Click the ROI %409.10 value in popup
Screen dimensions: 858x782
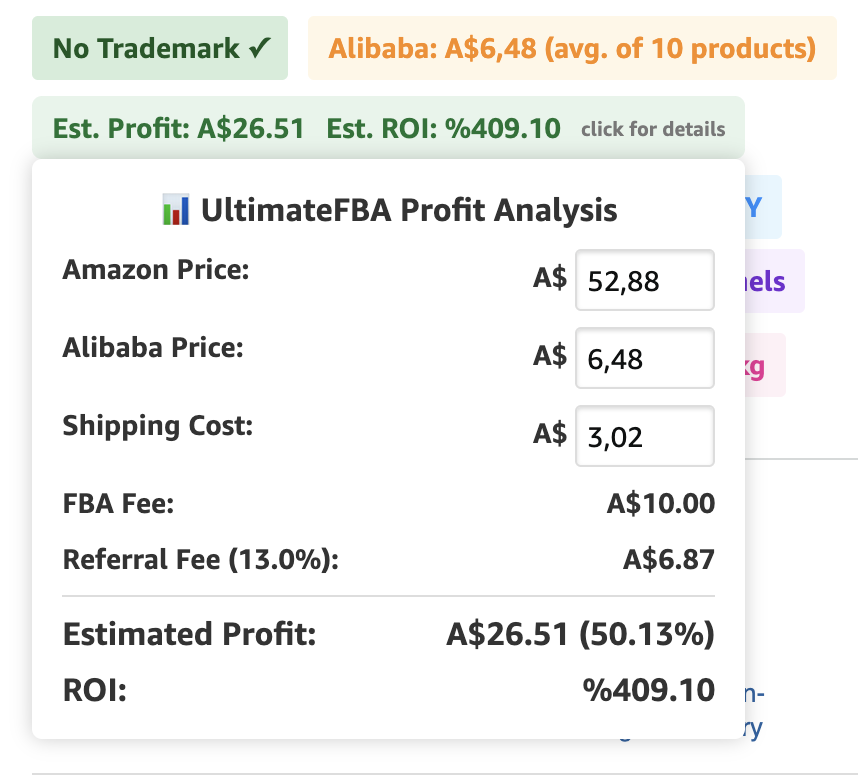tap(649, 690)
